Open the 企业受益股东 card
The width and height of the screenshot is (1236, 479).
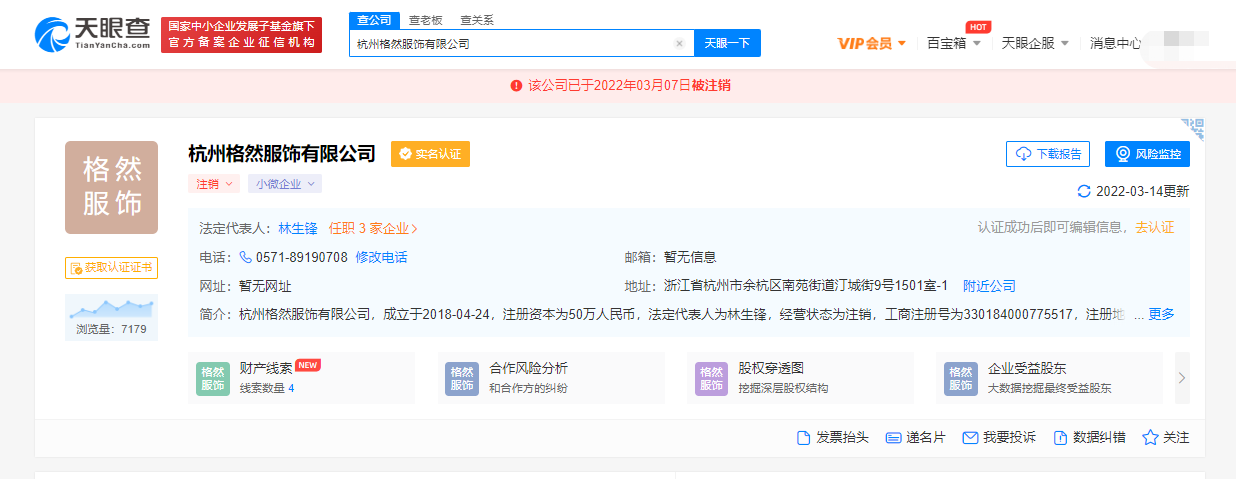tap(1050, 377)
